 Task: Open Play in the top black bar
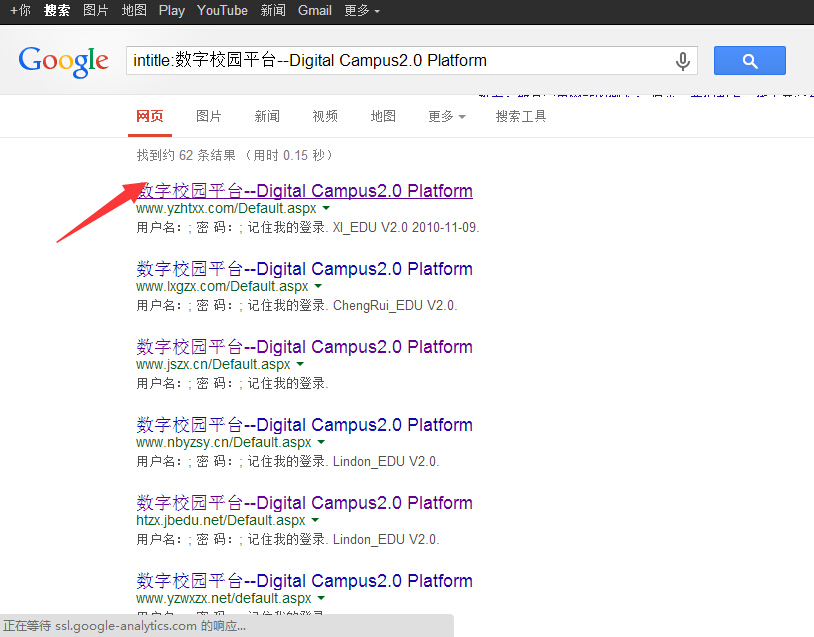point(172,10)
